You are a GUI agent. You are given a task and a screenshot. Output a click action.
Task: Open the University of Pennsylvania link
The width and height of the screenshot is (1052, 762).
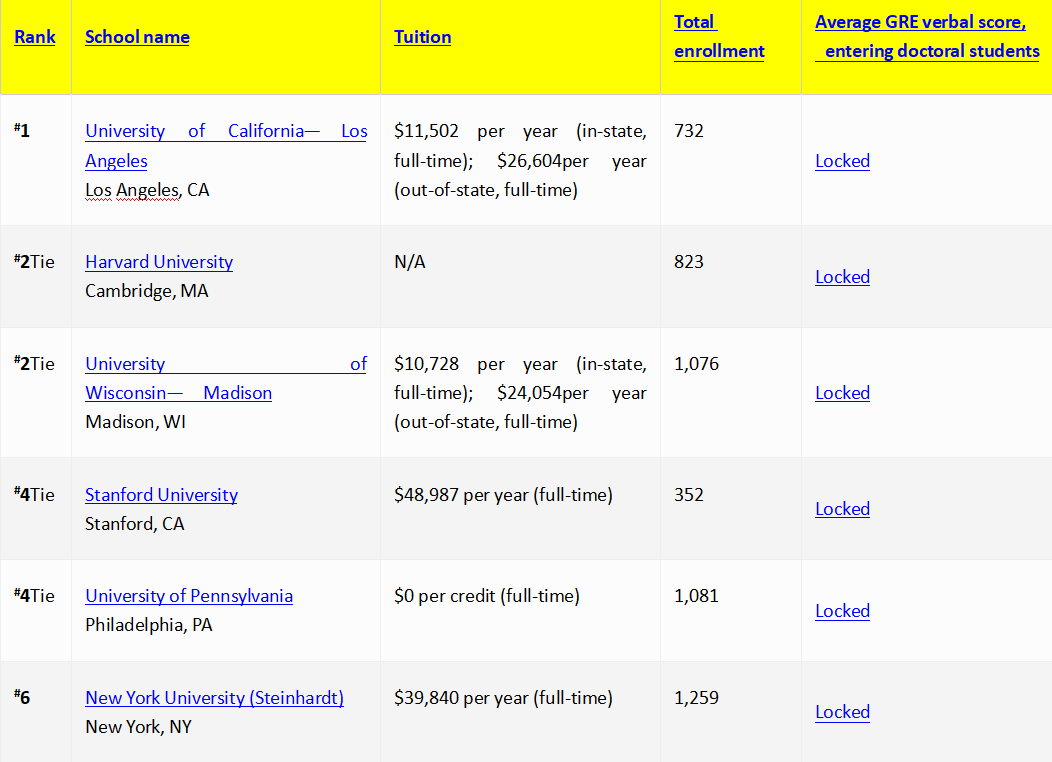pyautogui.click(x=189, y=596)
